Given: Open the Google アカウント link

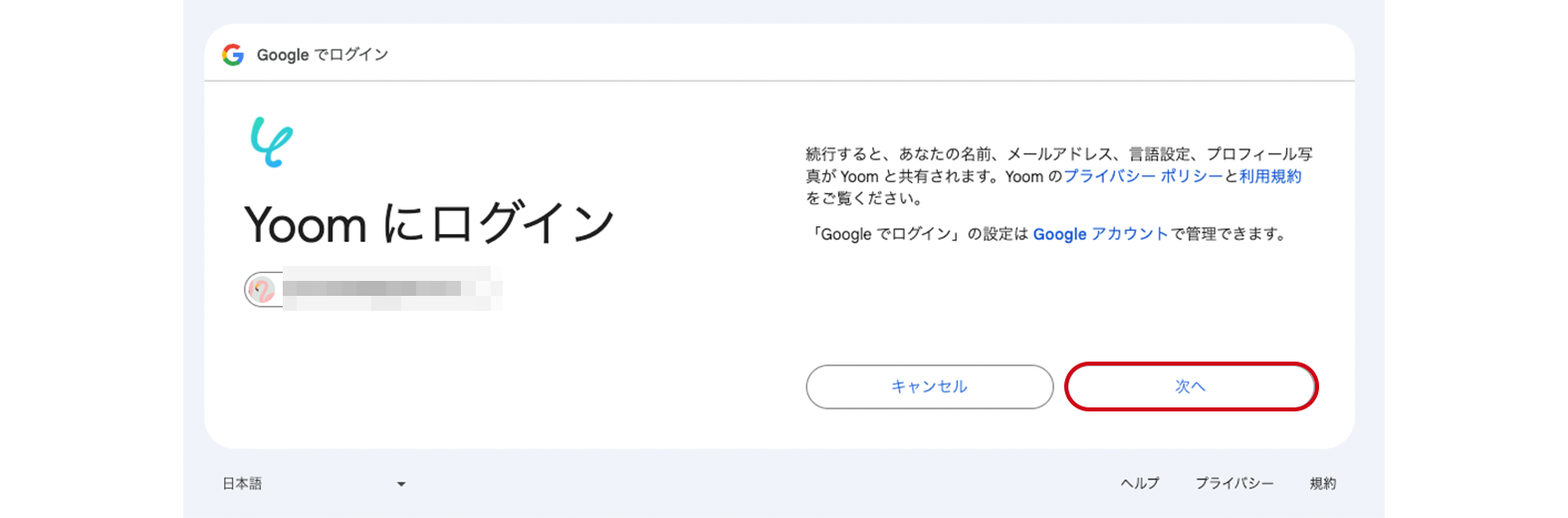Looking at the screenshot, I should pyautogui.click(x=1100, y=234).
